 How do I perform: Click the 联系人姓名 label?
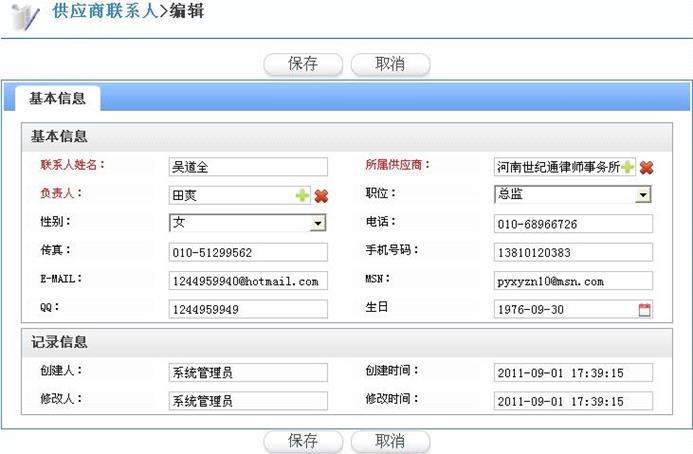(x=72, y=165)
